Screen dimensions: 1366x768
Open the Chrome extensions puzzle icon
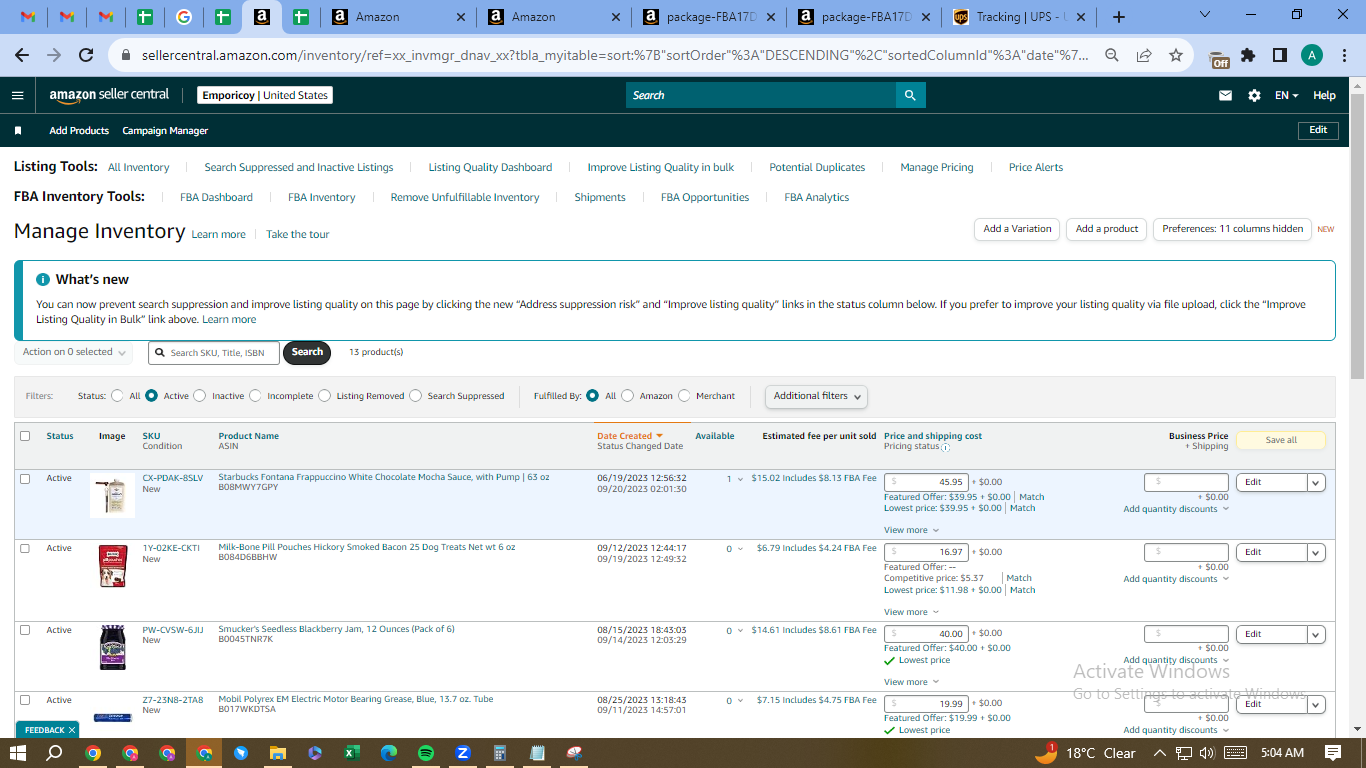(1248, 56)
